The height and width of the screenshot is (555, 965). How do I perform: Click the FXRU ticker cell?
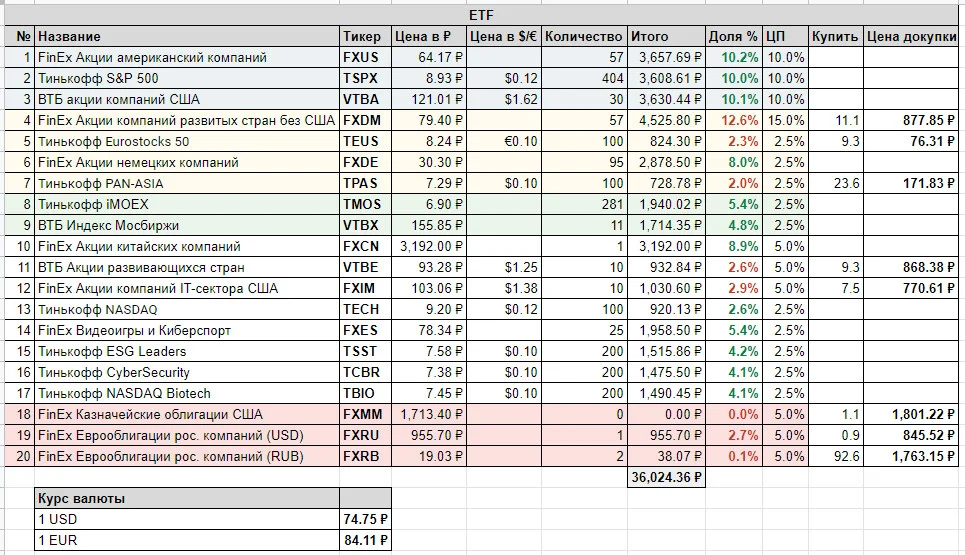pyautogui.click(x=366, y=435)
